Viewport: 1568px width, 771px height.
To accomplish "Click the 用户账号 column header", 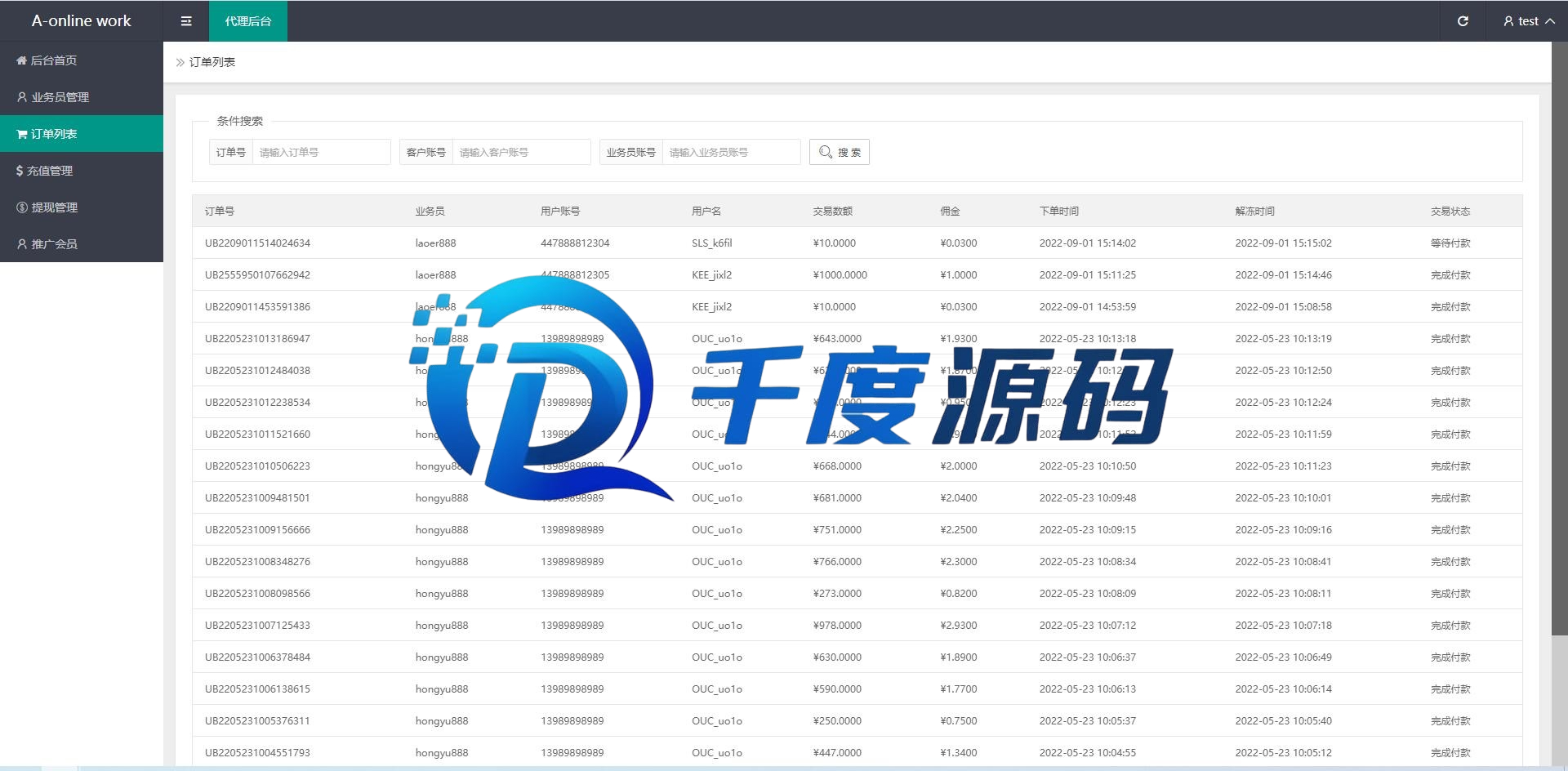I will 560,211.
